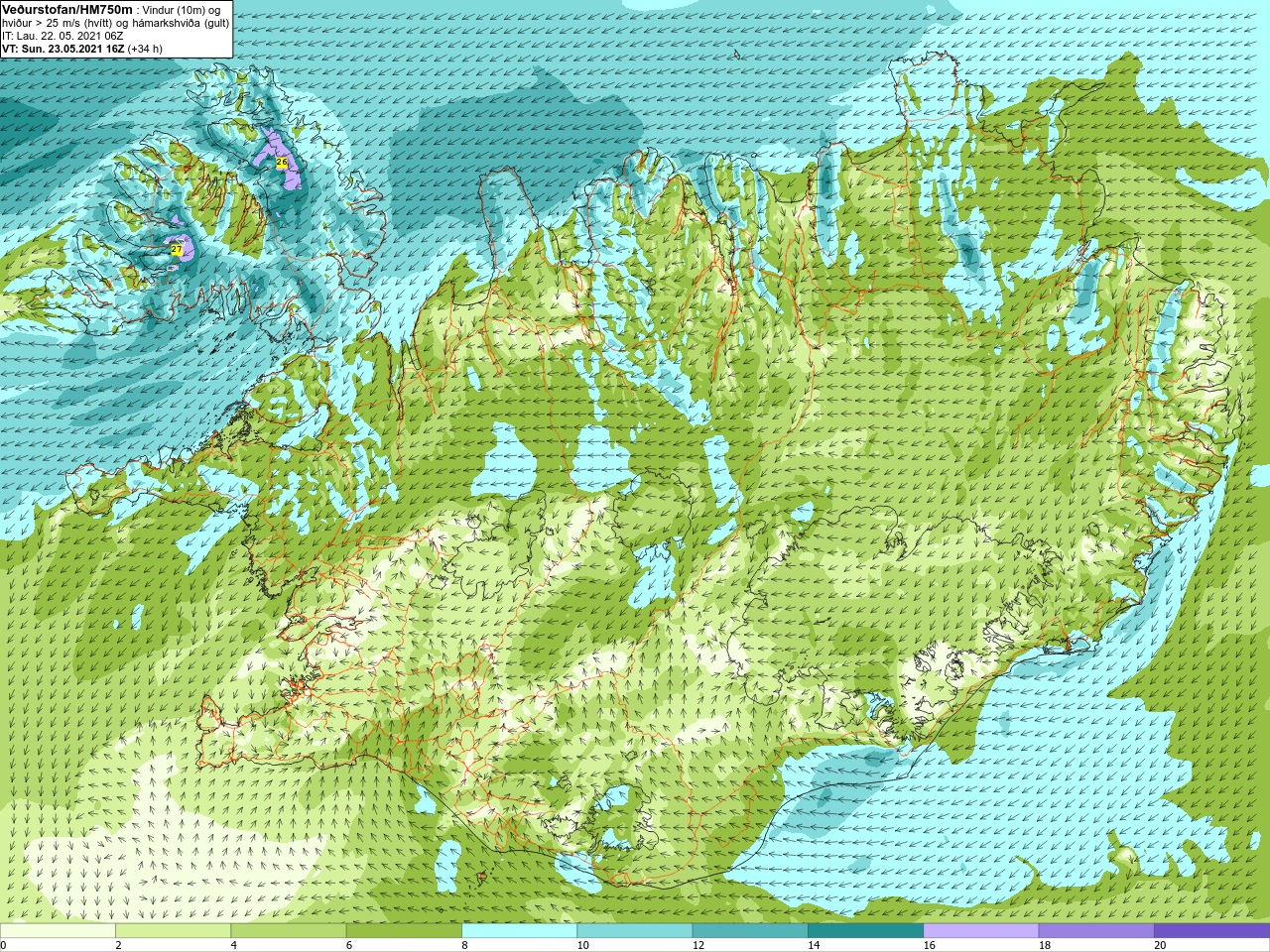Screen dimensions: 1270x952
Task: Click the initial time 'IT: Lau. 22. 05. 2021 06Z'
Action: 63,35
